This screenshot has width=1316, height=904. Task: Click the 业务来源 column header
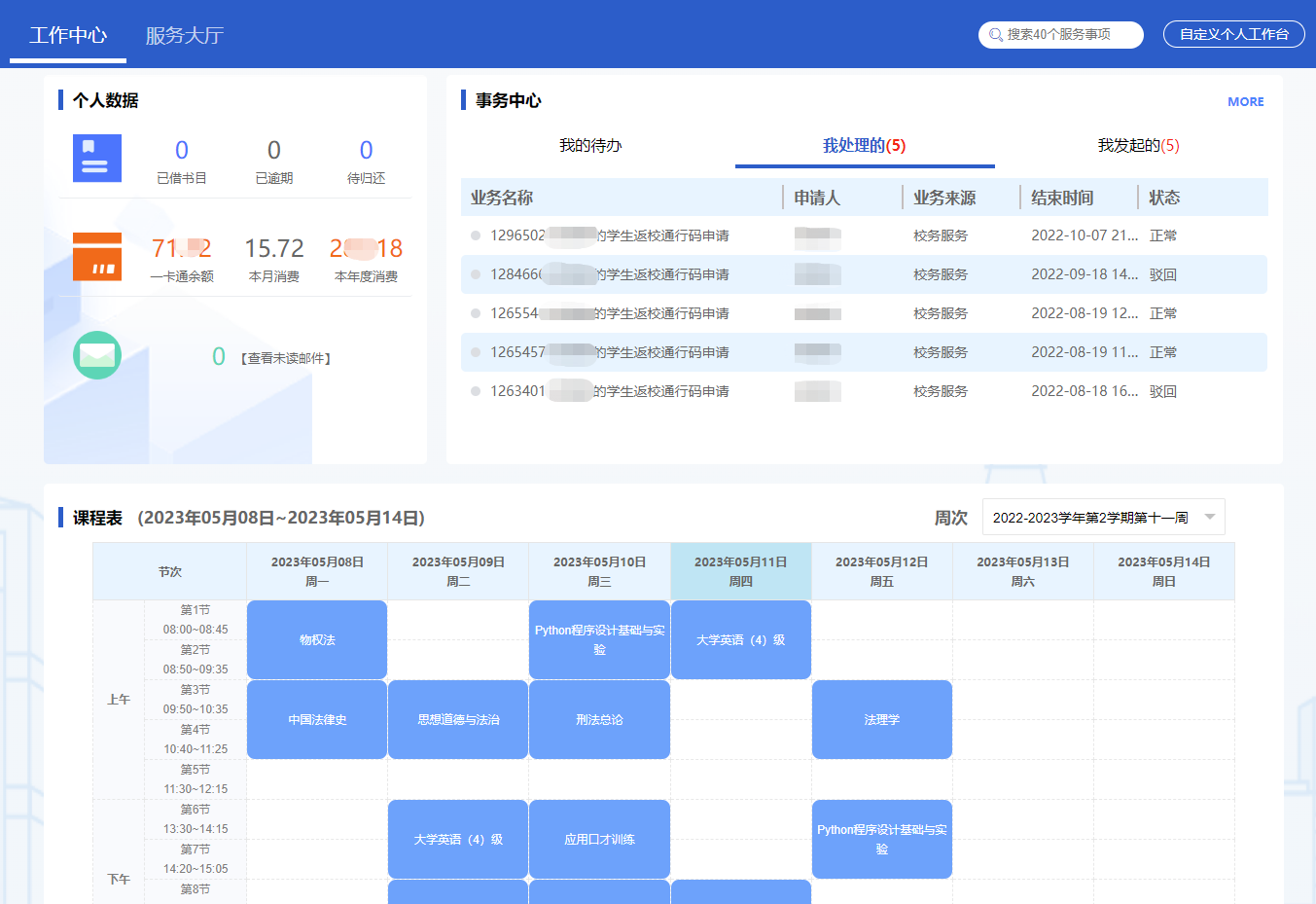(944, 198)
